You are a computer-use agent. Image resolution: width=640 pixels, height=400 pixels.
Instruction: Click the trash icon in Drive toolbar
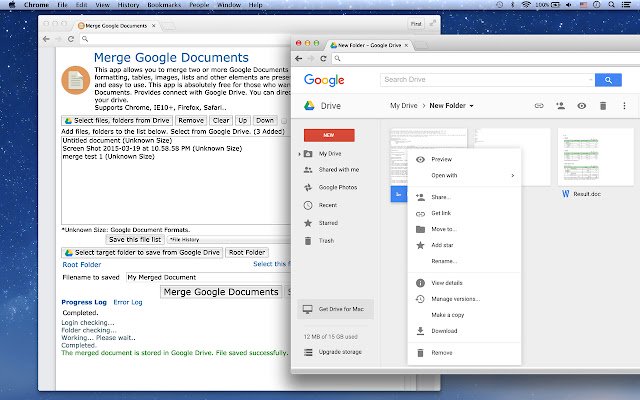pyautogui.click(x=603, y=106)
